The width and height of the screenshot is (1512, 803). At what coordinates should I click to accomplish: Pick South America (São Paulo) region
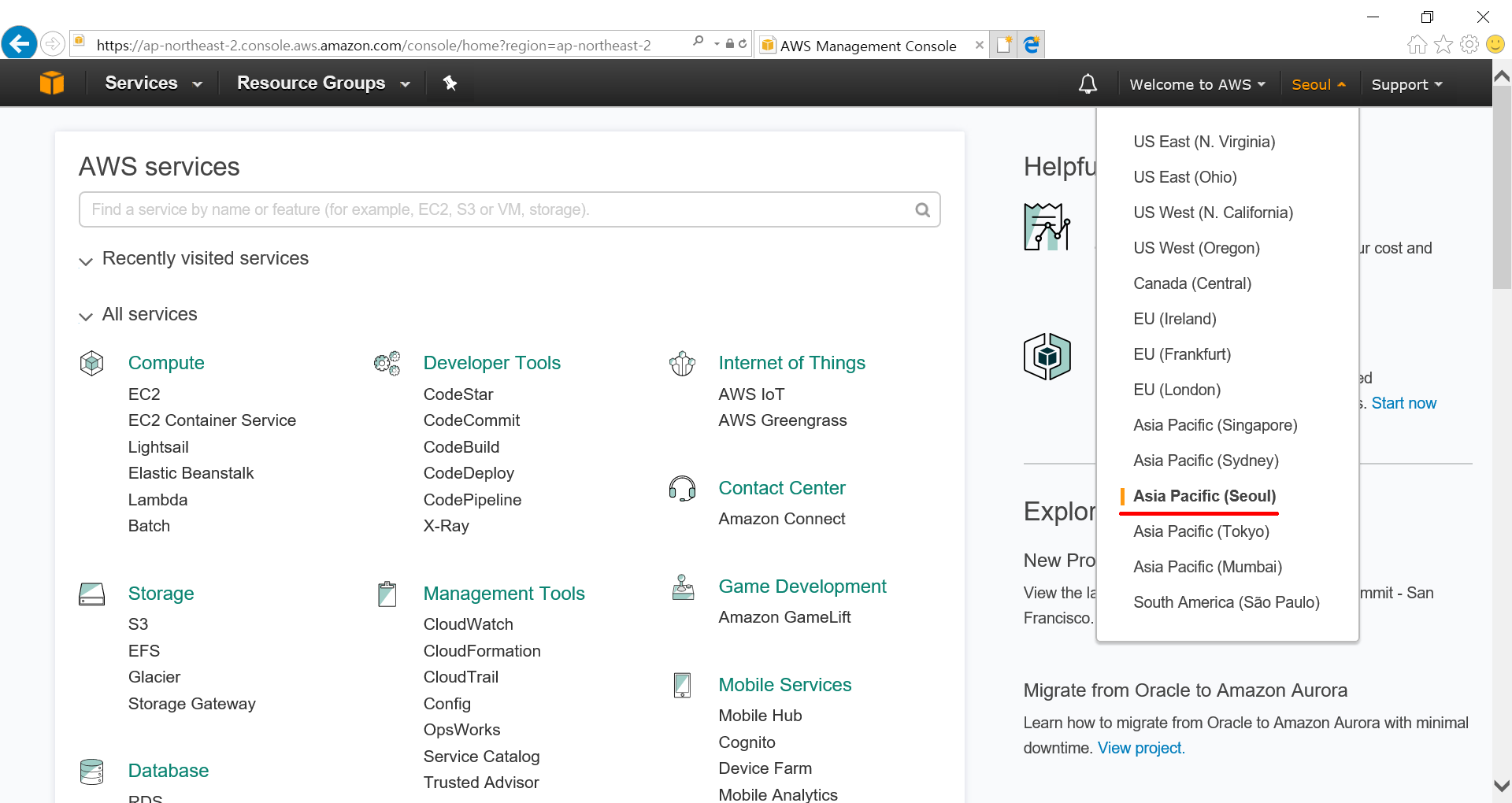coord(1226,602)
